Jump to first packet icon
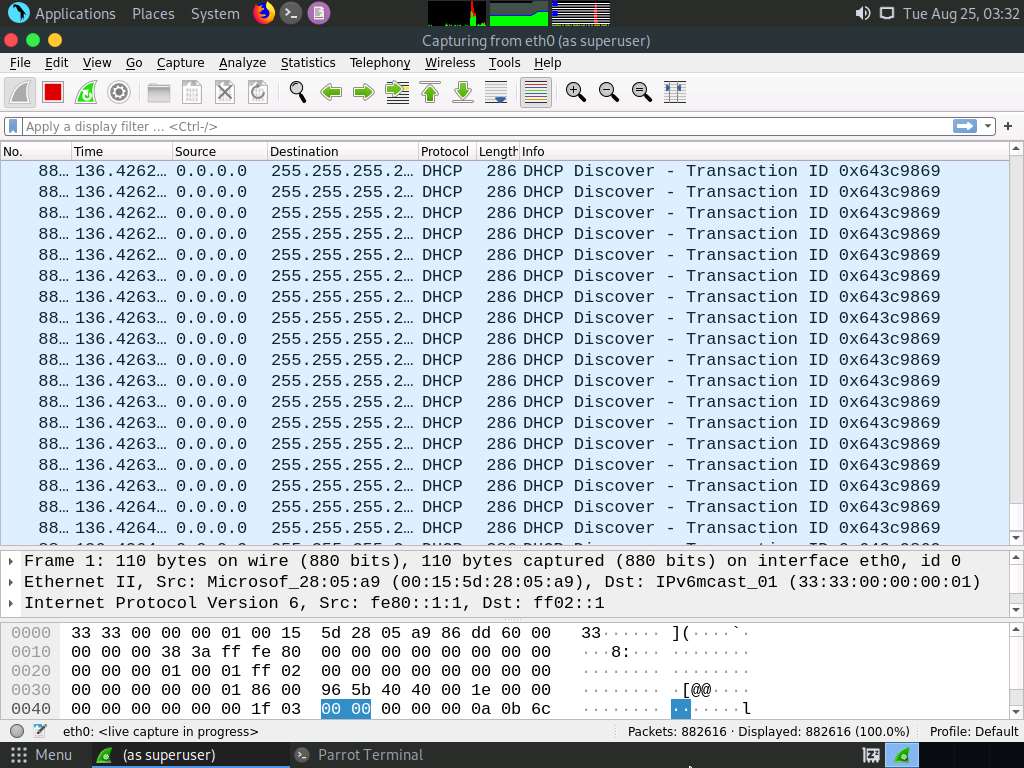Image resolution: width=1024 pixels, height=768 pixels. (x=430, y=92)
